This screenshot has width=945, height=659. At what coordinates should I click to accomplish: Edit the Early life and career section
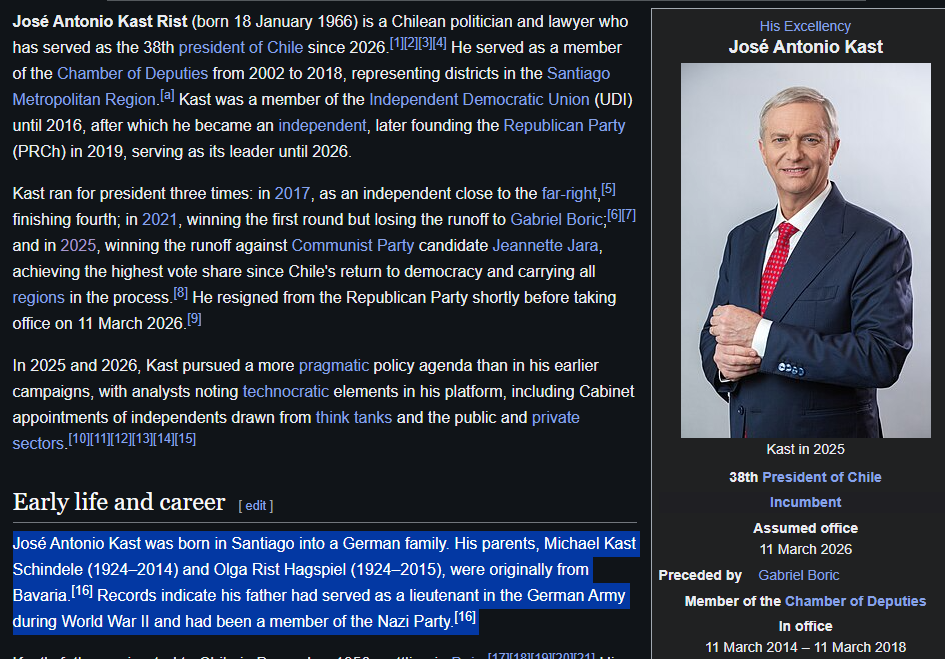(256, 506)
